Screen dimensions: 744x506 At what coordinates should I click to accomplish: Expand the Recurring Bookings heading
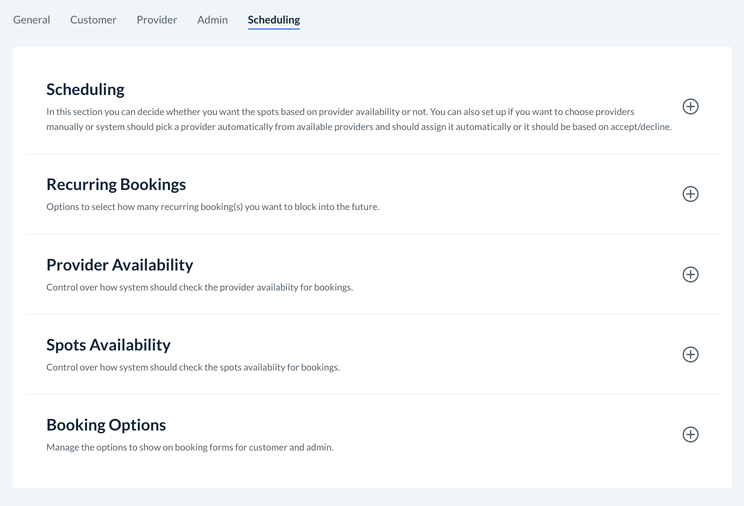(x=116, y=184)
